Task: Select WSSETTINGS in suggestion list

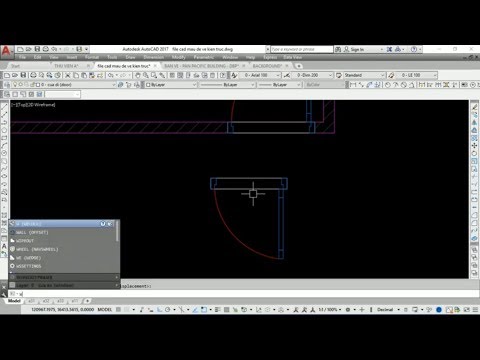Action: click(x=63, y=266)
